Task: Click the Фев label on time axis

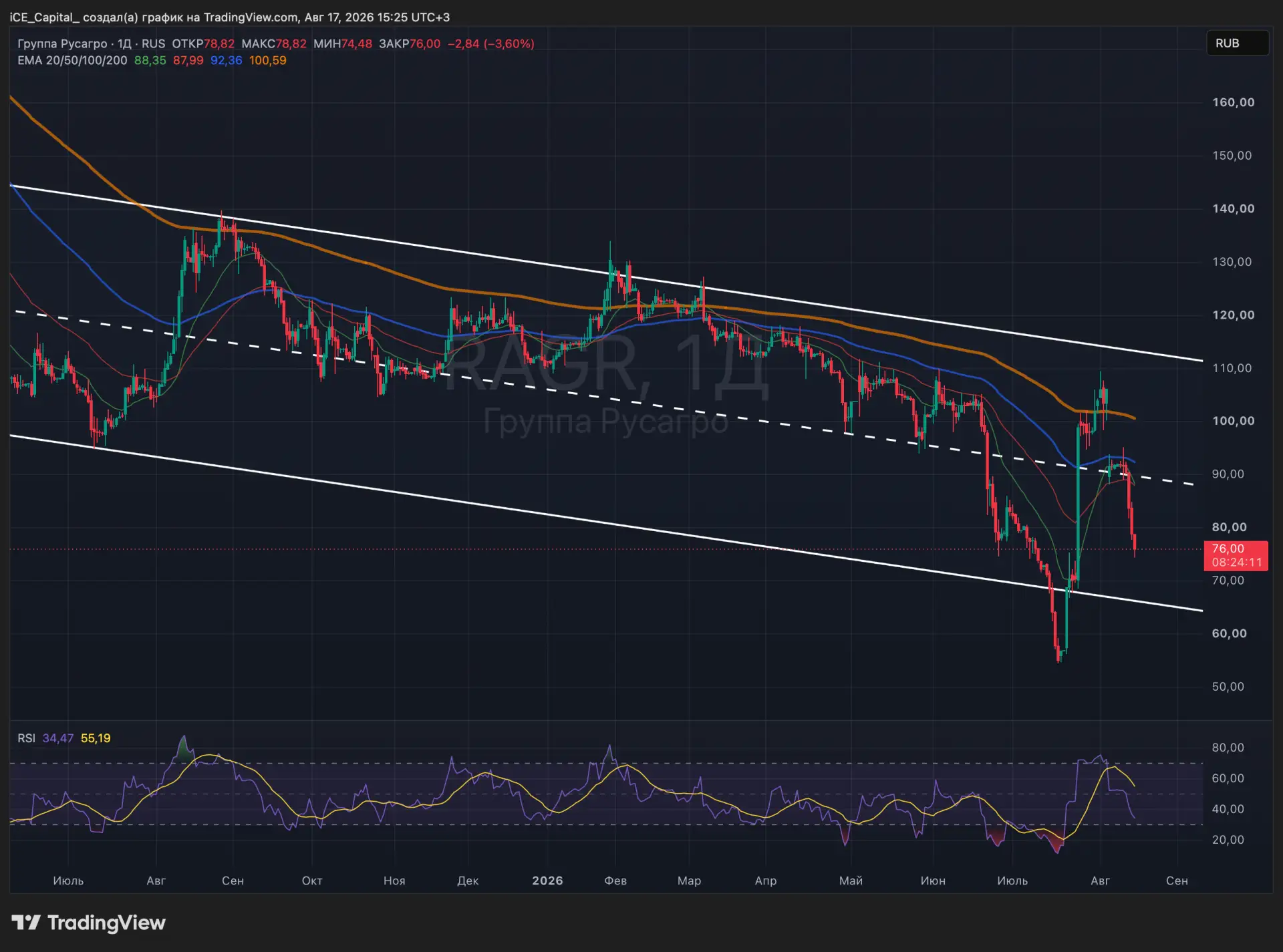Action: [615, 881]
